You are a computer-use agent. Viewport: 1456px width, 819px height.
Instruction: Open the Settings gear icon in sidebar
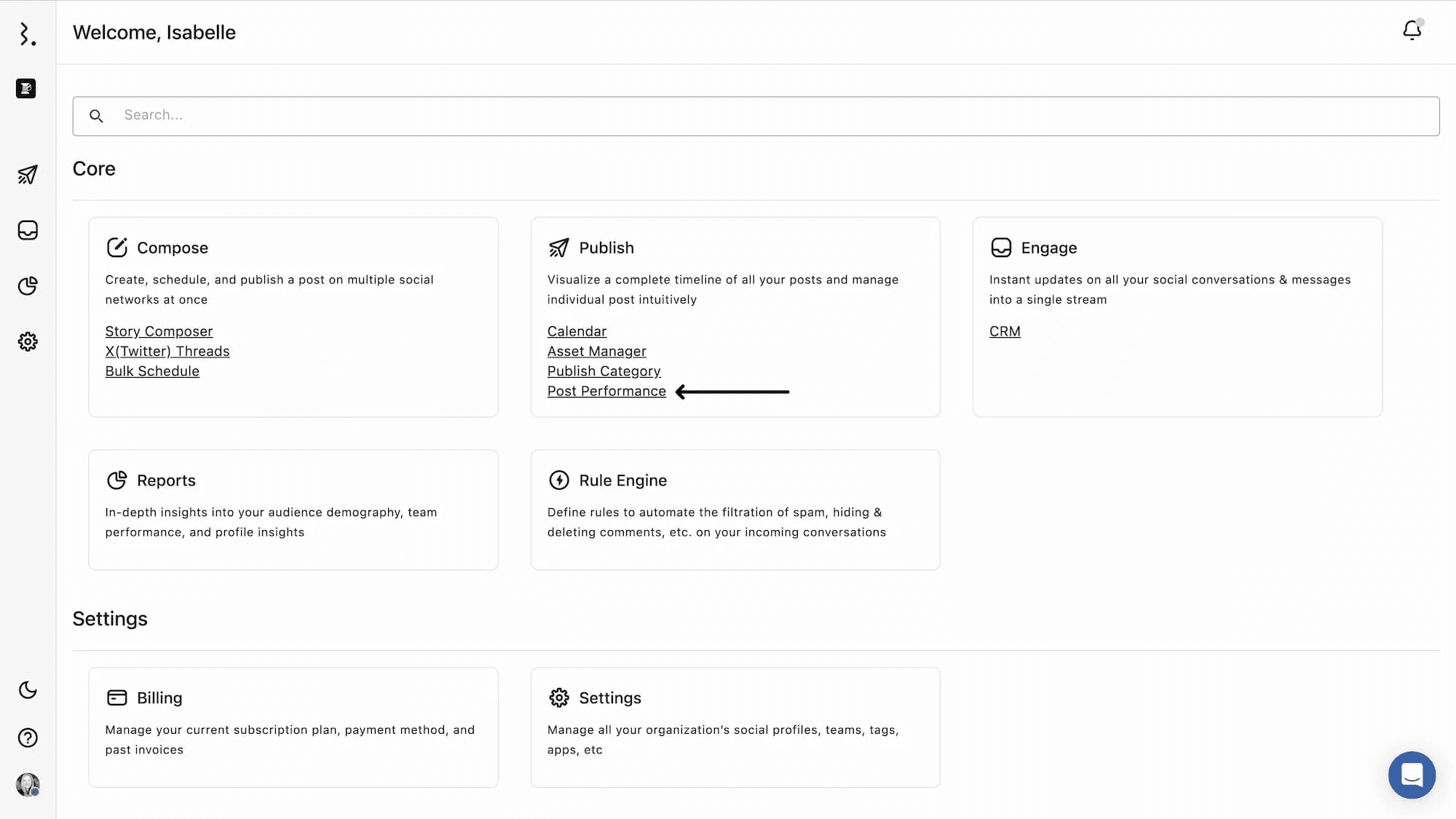pyautogui.click(x=27, y=341)
